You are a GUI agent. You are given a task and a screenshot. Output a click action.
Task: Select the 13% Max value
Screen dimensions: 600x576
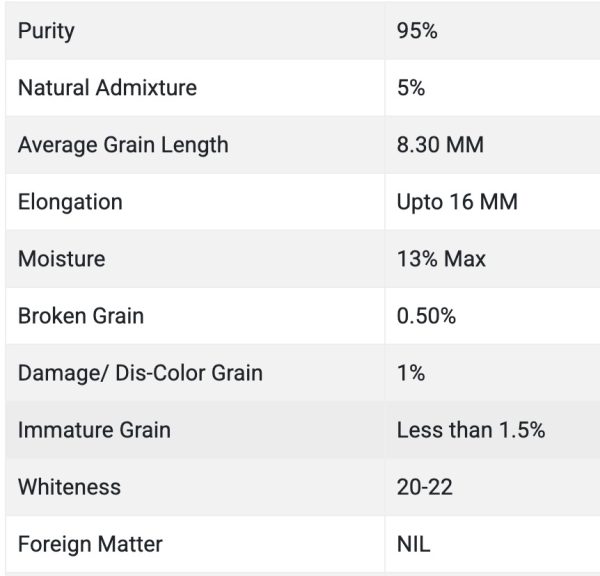coord(441,259)
